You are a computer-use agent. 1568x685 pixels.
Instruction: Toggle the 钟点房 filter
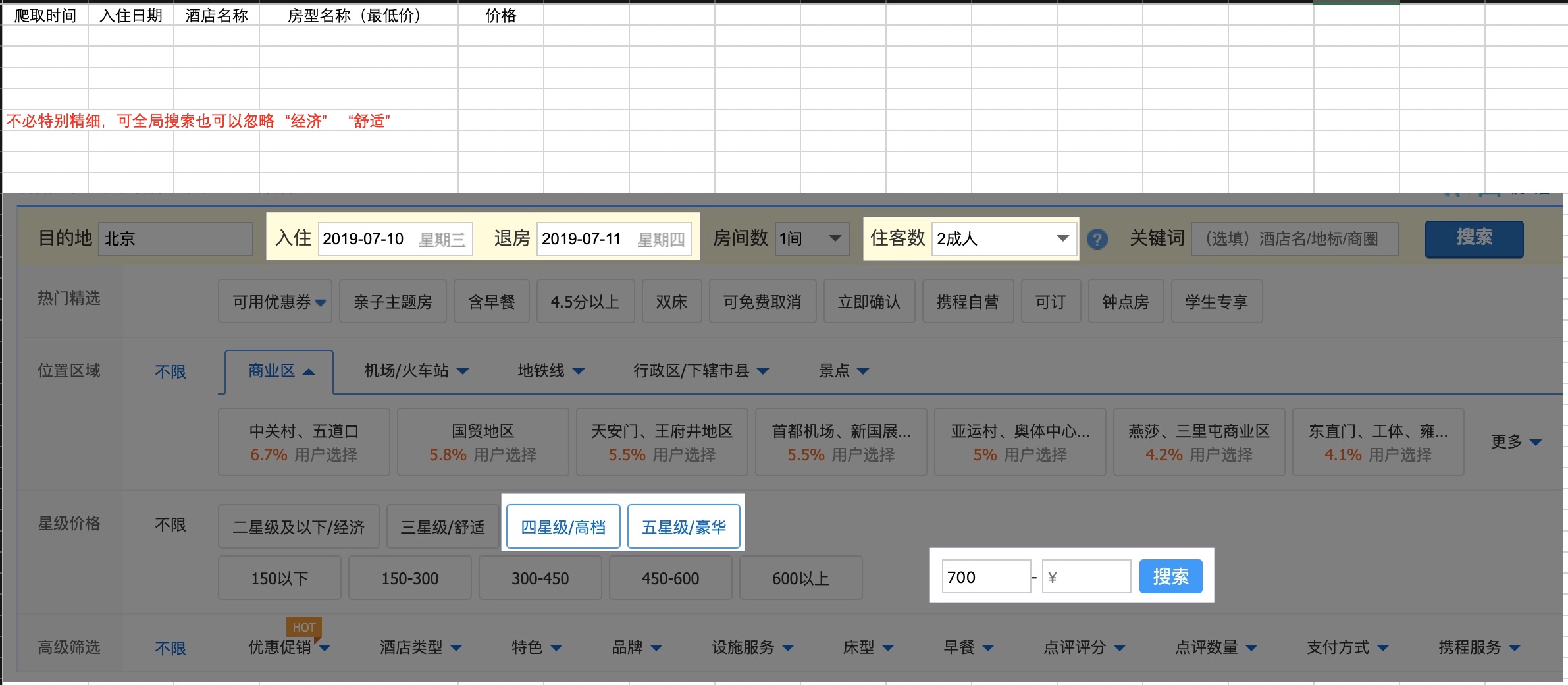[1126, 302]
